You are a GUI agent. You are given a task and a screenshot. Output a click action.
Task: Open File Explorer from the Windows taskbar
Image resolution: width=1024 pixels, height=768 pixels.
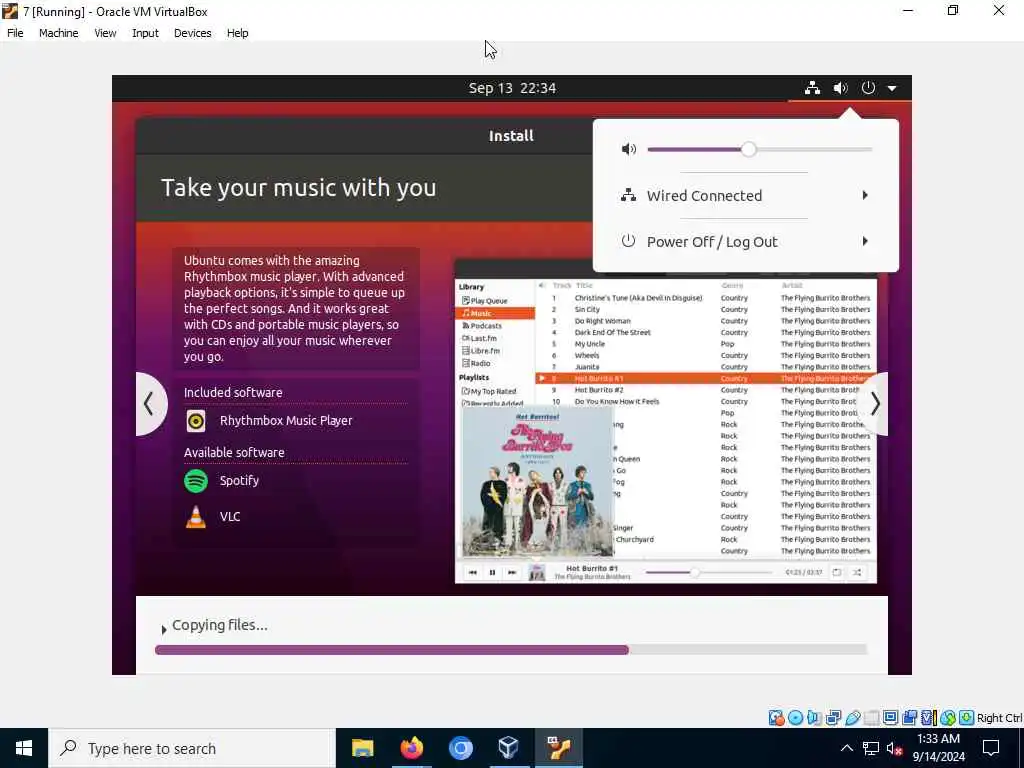(x=362, y=748)
